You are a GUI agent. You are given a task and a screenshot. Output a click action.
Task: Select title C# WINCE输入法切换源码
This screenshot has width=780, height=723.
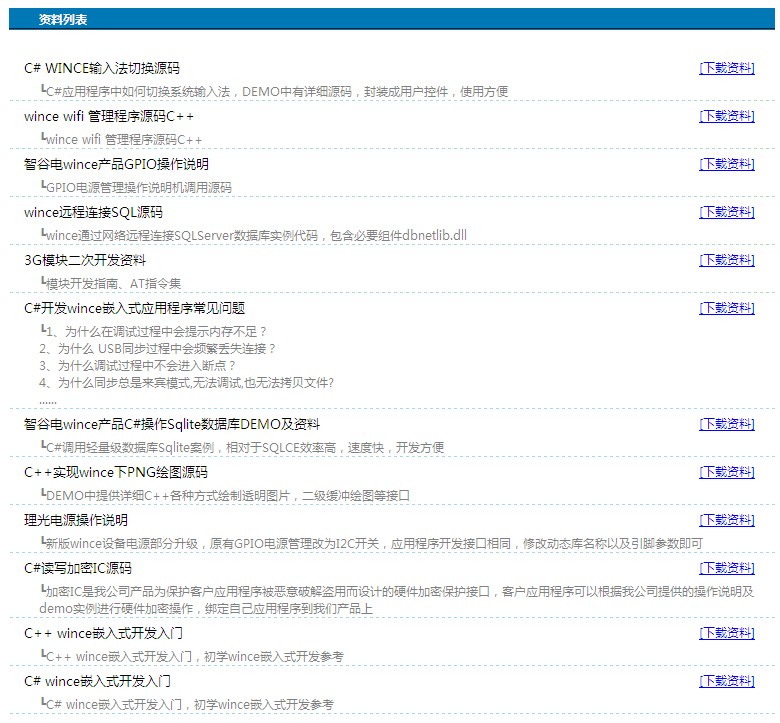(102, 68)
